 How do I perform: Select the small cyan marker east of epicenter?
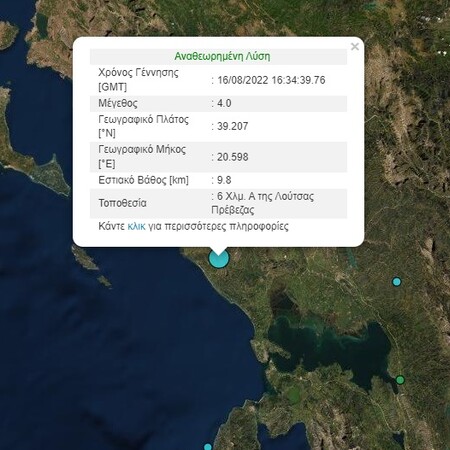pos(396,282)
